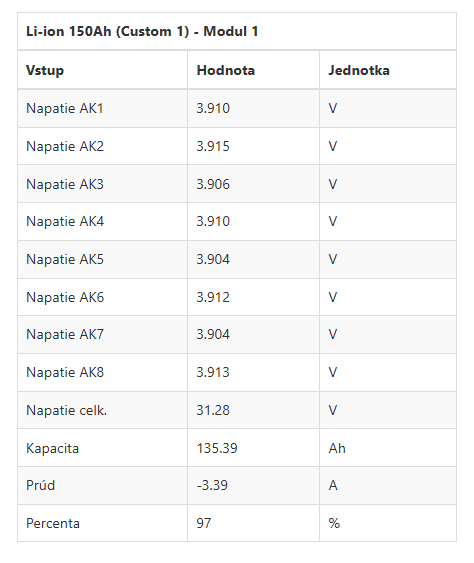Click the capacity value 135.39
Viewport: 474px width, 563px height.
(217, 448)
